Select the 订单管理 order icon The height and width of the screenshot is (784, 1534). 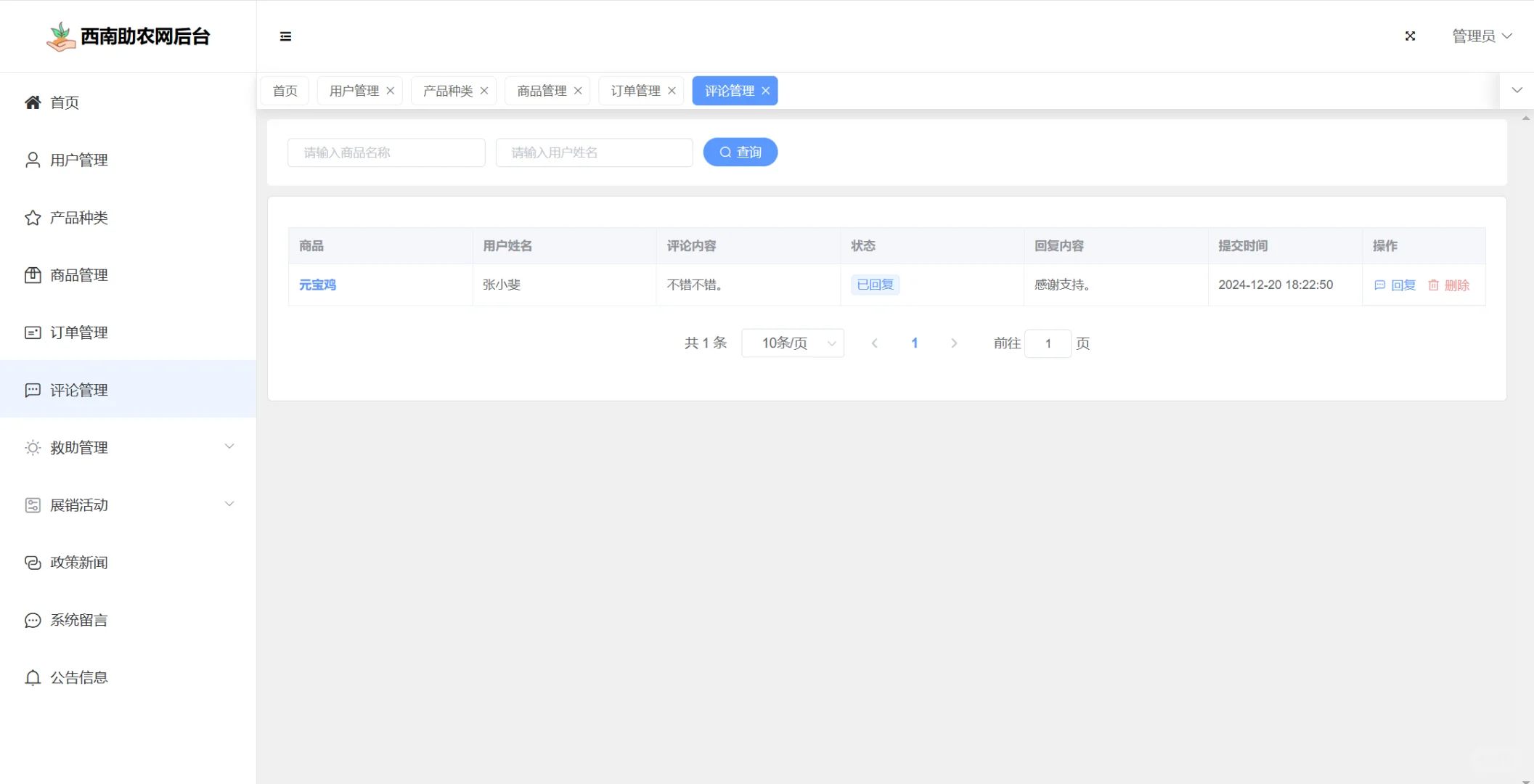point(32,332)
